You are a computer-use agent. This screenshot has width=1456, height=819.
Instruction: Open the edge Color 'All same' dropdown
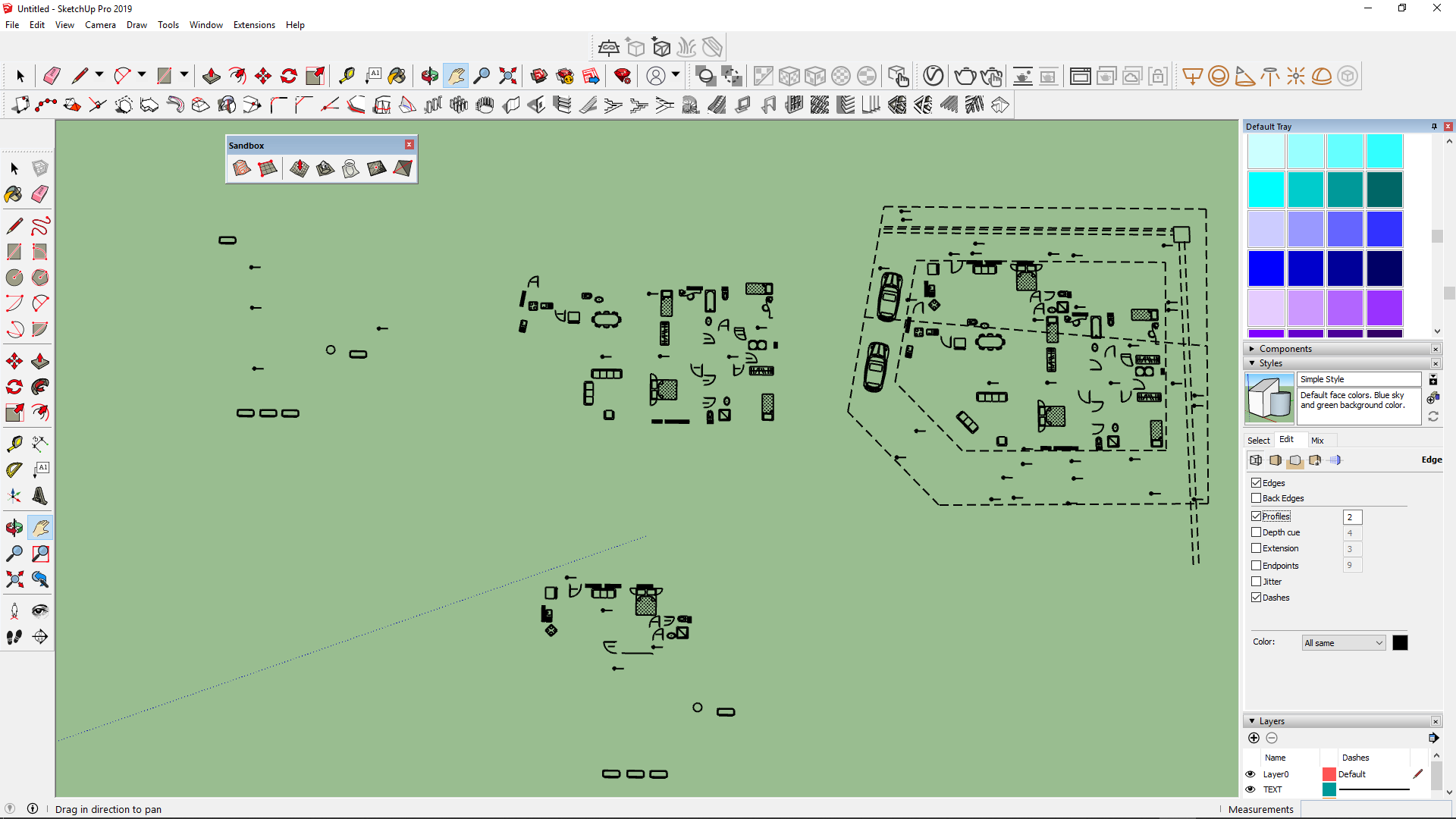point(1344,643)
